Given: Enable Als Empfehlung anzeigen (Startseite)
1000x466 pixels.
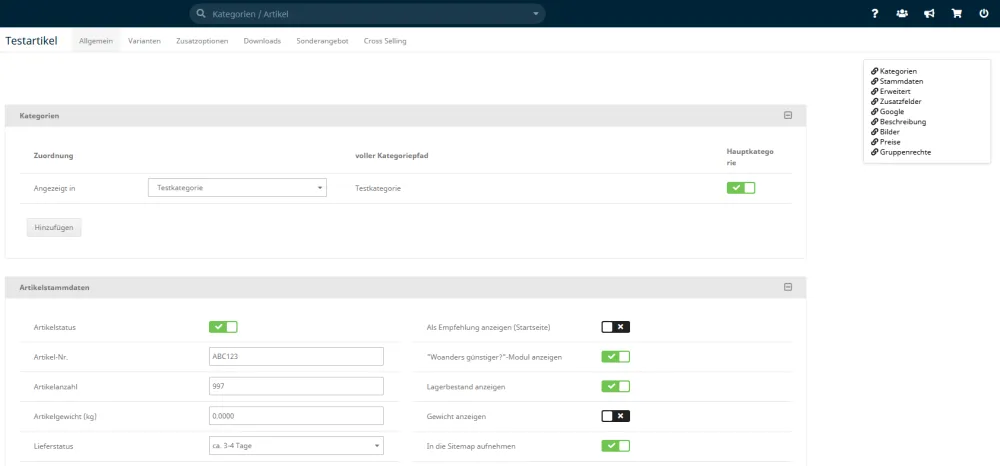Looking at the screenshot, I should coord(615,327).
